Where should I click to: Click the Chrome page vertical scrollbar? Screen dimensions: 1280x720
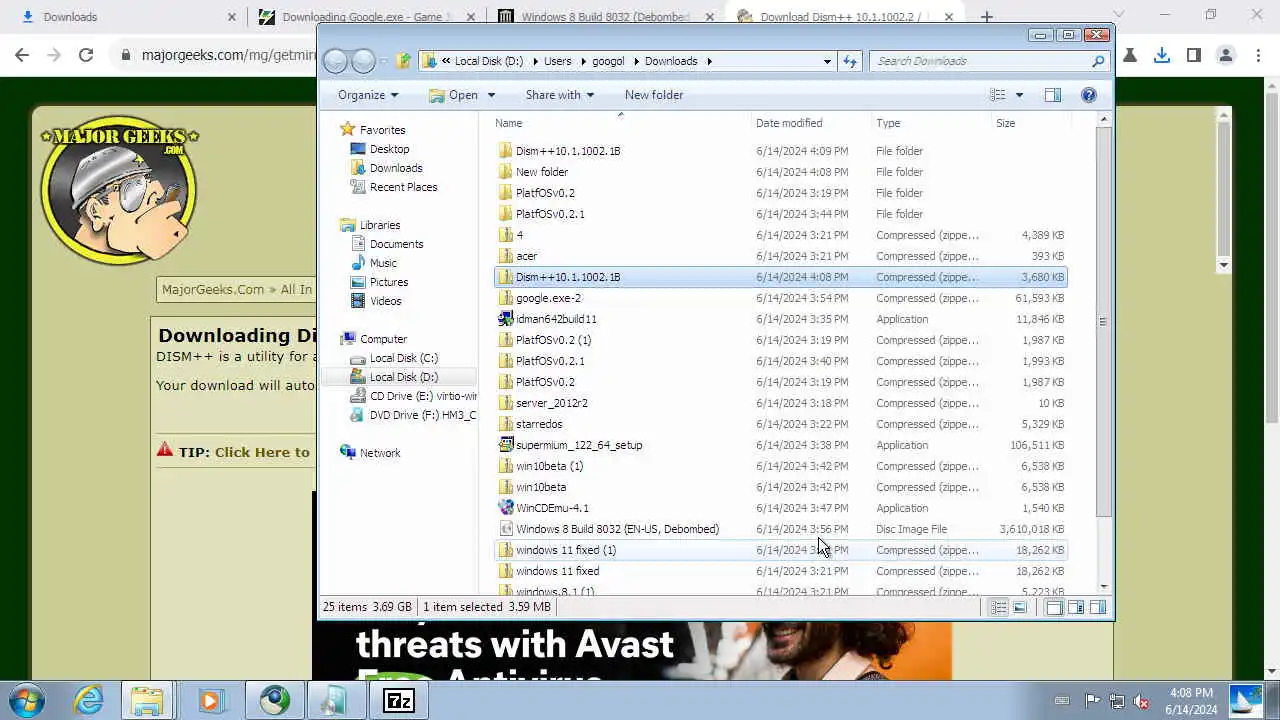tap(1272, 260)
